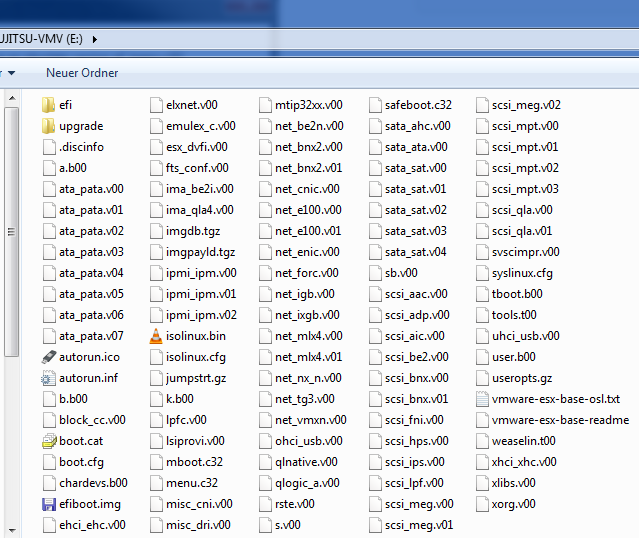
Task: Click the isolinux.cfg file icon
Action: point(156,357)
